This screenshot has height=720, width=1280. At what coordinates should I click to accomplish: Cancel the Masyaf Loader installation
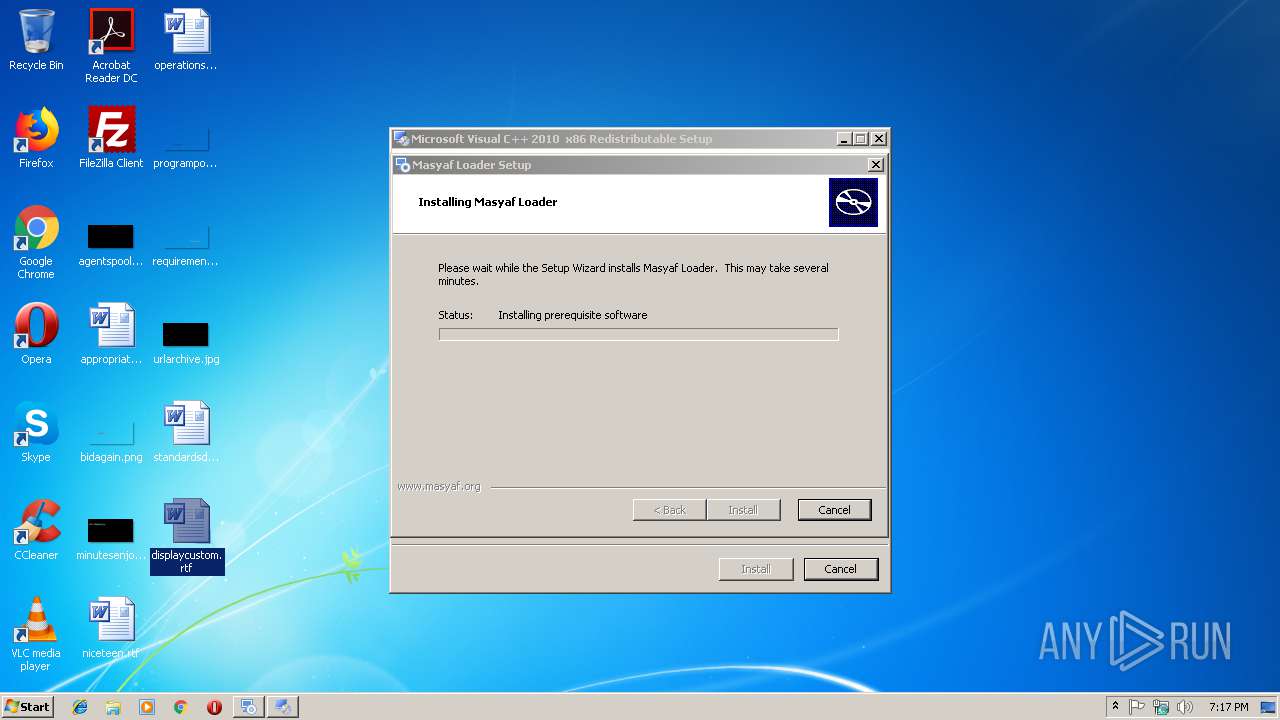(x=834, y=510)
